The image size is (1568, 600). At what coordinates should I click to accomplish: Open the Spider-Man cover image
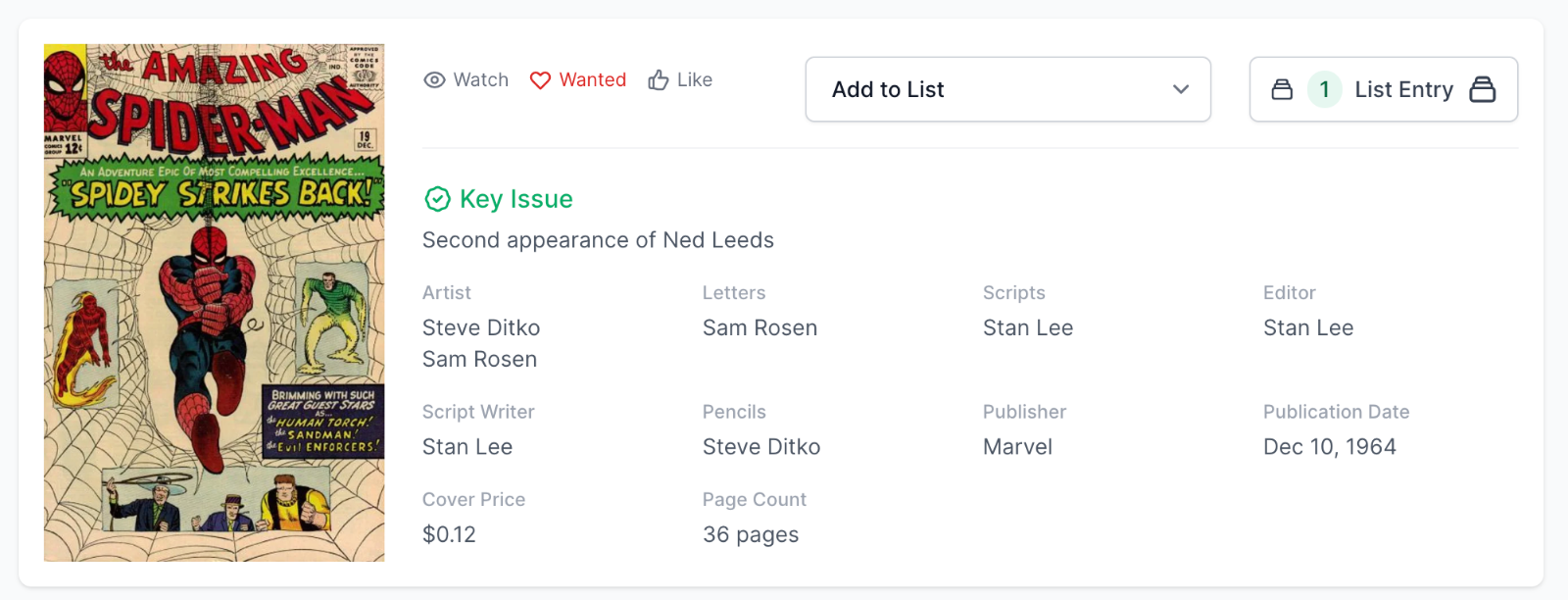pyautogui.click(x=215, y=302)
